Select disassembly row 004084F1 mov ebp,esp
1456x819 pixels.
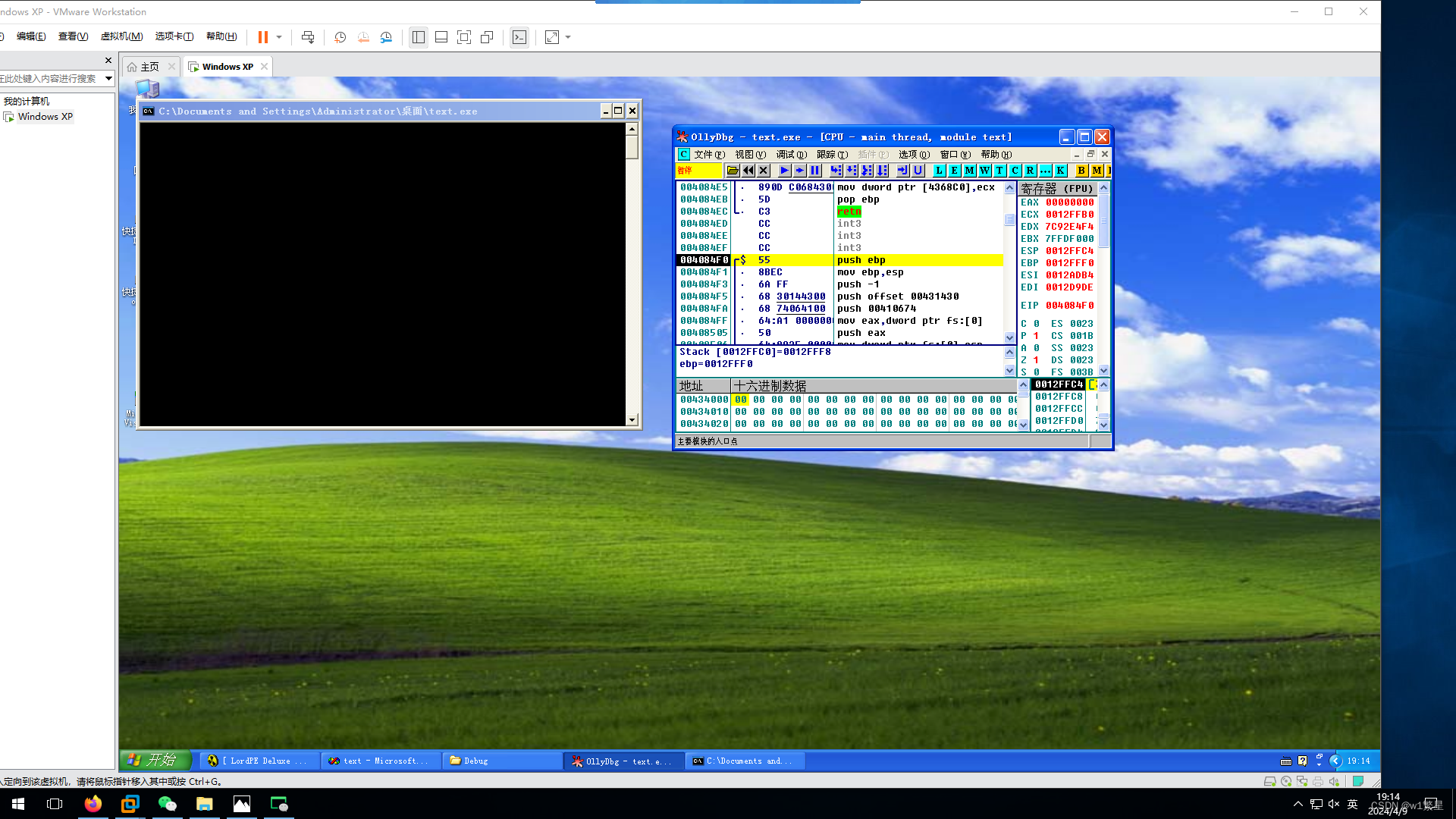tap(840, 272)
